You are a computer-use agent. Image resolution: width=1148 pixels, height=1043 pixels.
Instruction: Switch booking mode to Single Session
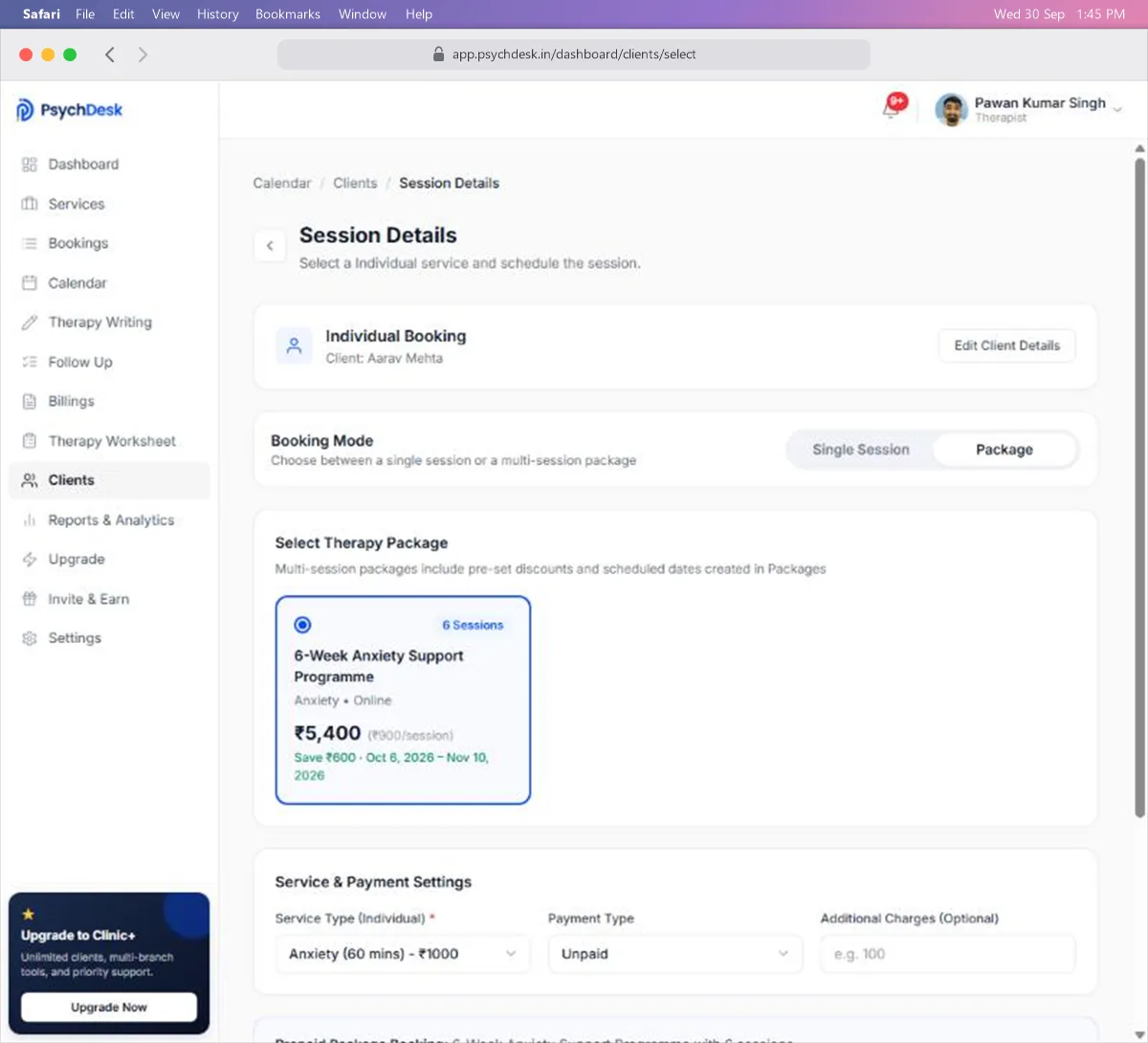(x=860, y=450)
